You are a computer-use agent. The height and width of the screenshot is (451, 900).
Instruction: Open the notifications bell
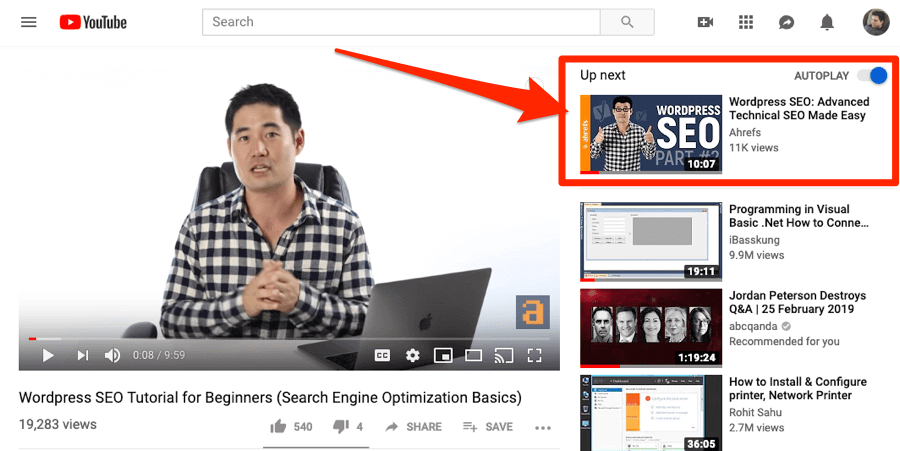click(x=827, y=22)
